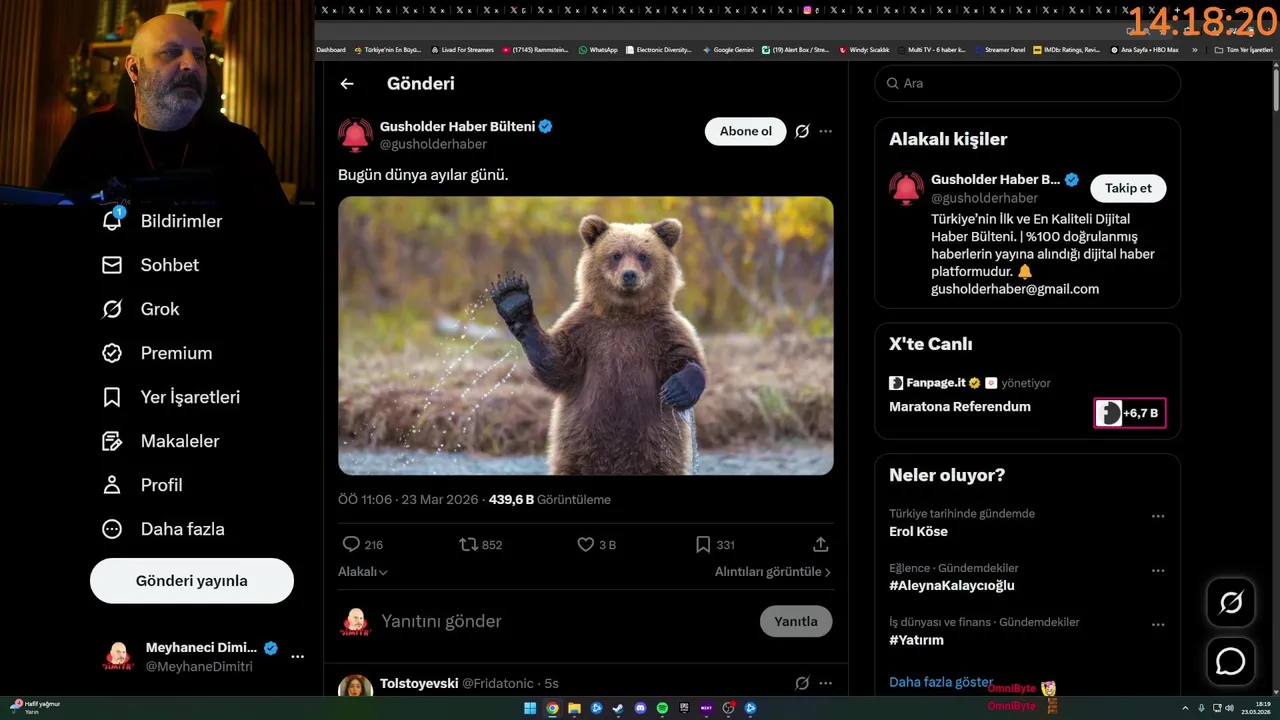
Task: Show hidden system tray icons
Action: (x=1185, y=708)
